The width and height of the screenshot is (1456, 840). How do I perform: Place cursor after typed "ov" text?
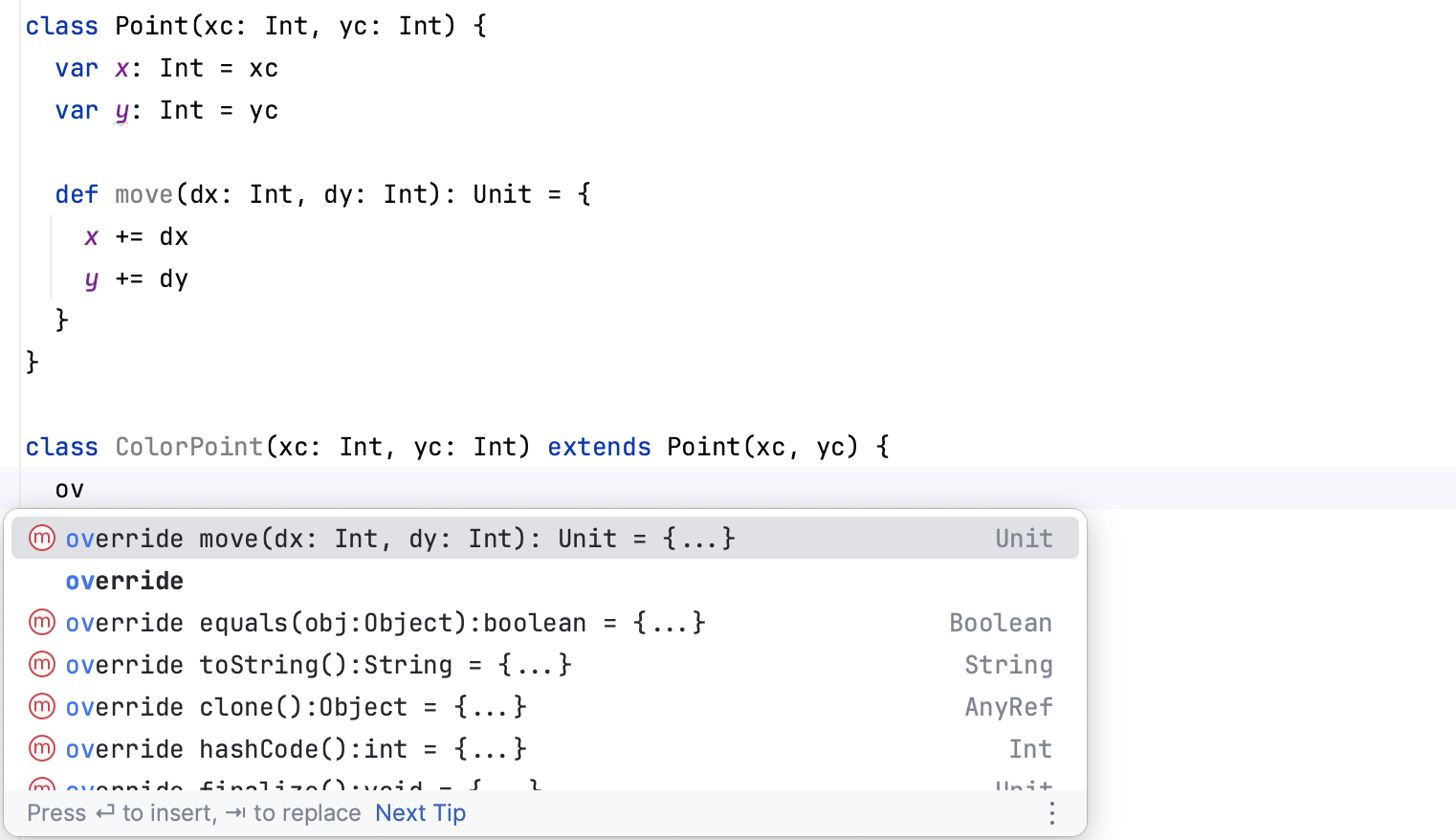tap(85, 490)
